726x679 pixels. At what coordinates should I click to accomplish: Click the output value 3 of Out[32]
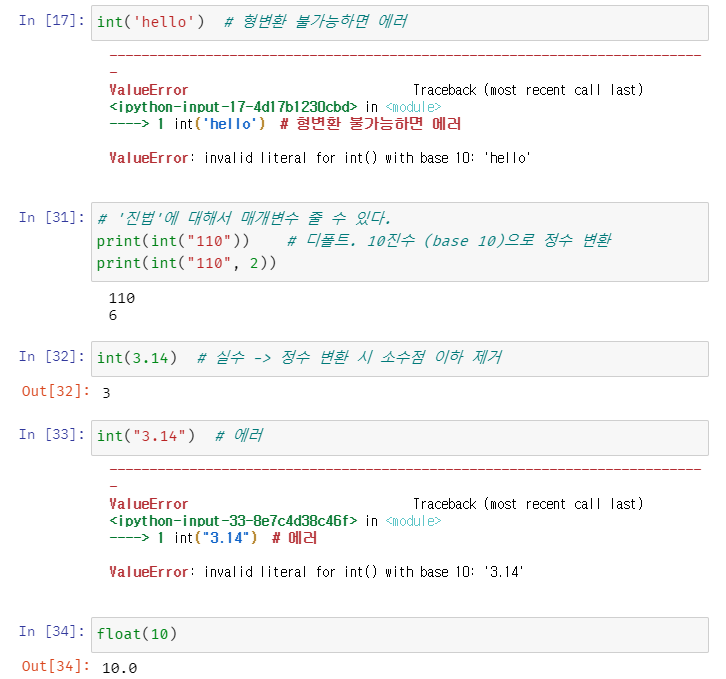tap(106, 393)
